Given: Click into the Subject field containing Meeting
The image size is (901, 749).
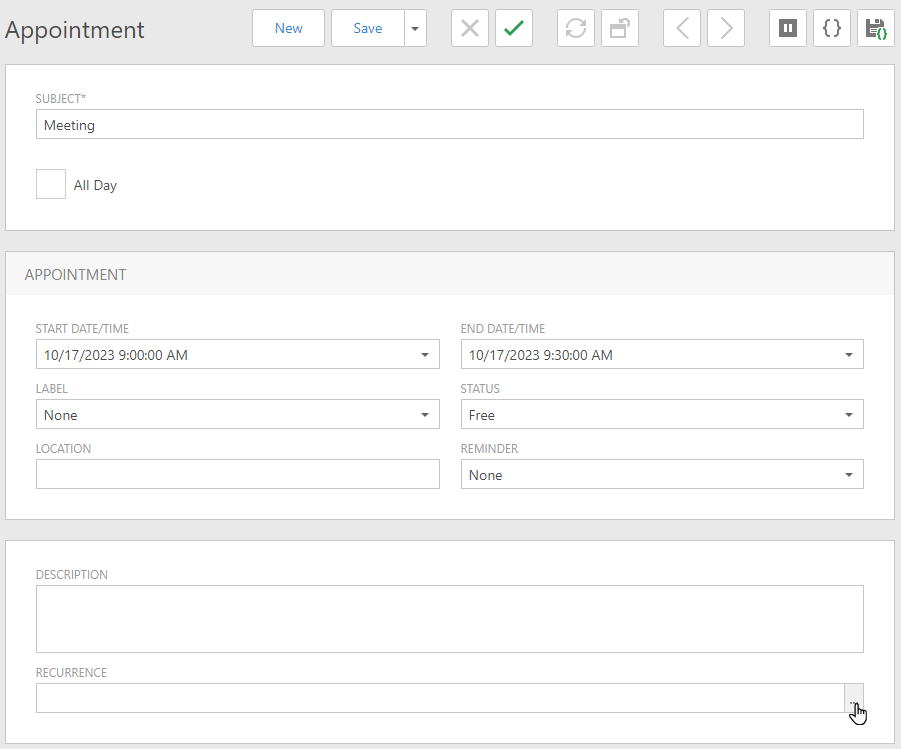Looking at the screenshot, I should (449, 124).
